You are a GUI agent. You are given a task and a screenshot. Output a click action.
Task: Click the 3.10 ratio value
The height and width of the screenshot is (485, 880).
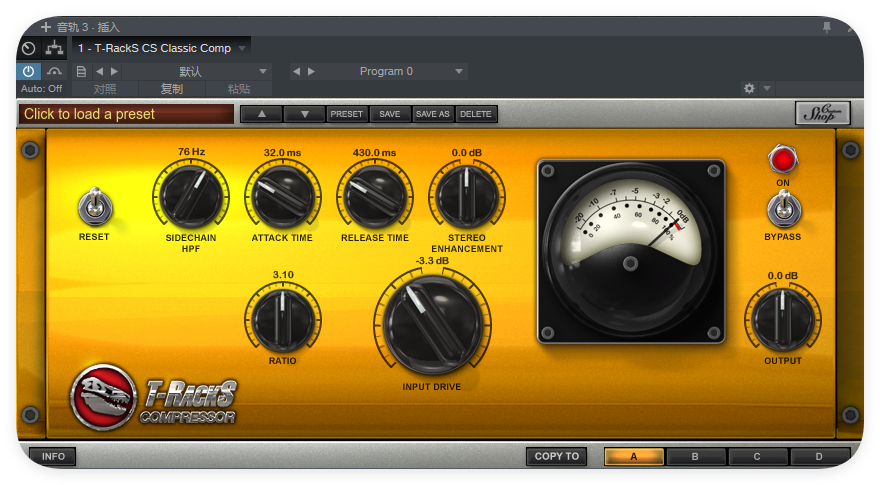coord(283,274)
